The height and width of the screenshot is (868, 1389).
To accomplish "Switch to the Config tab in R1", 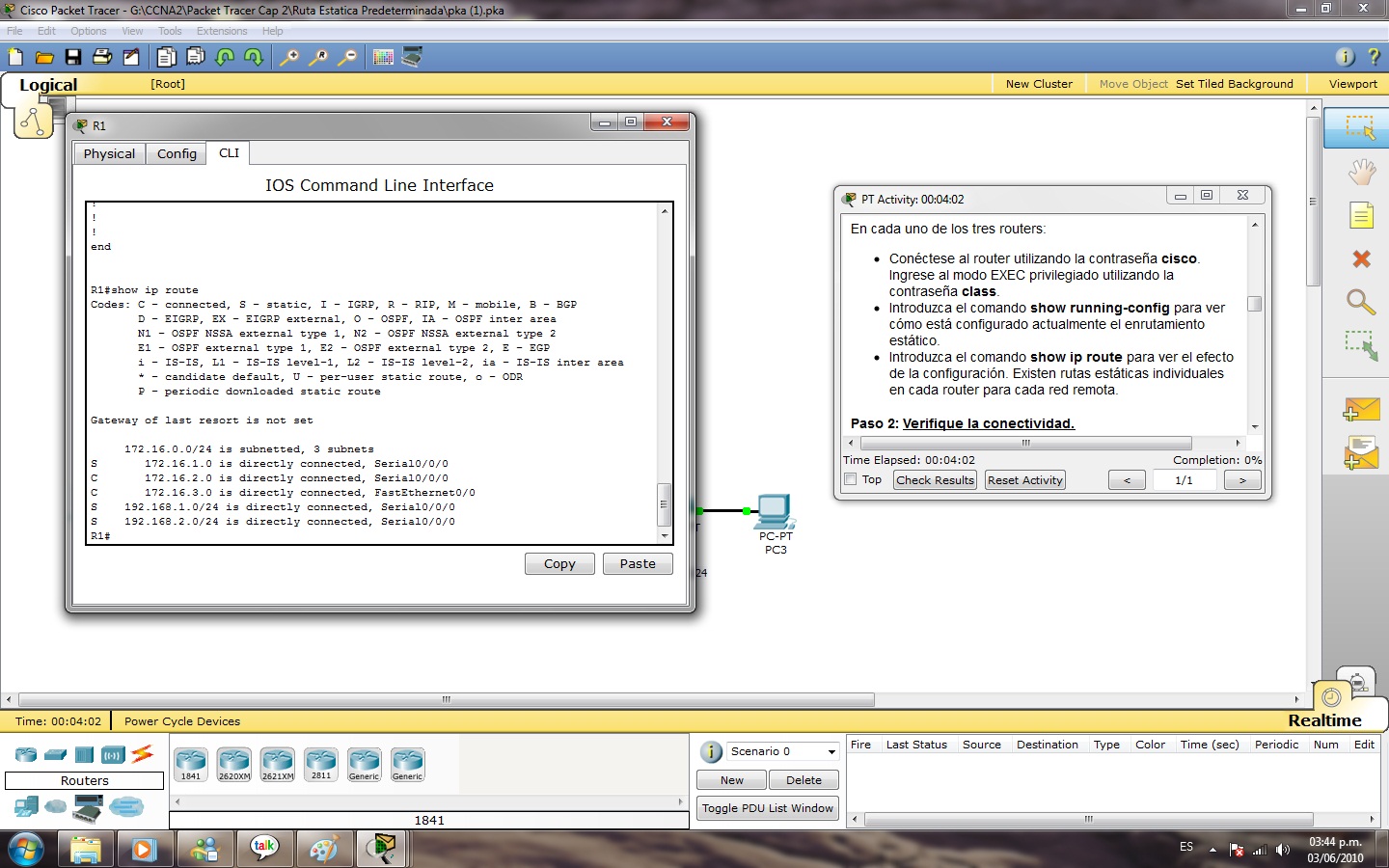I will point(177,153).
